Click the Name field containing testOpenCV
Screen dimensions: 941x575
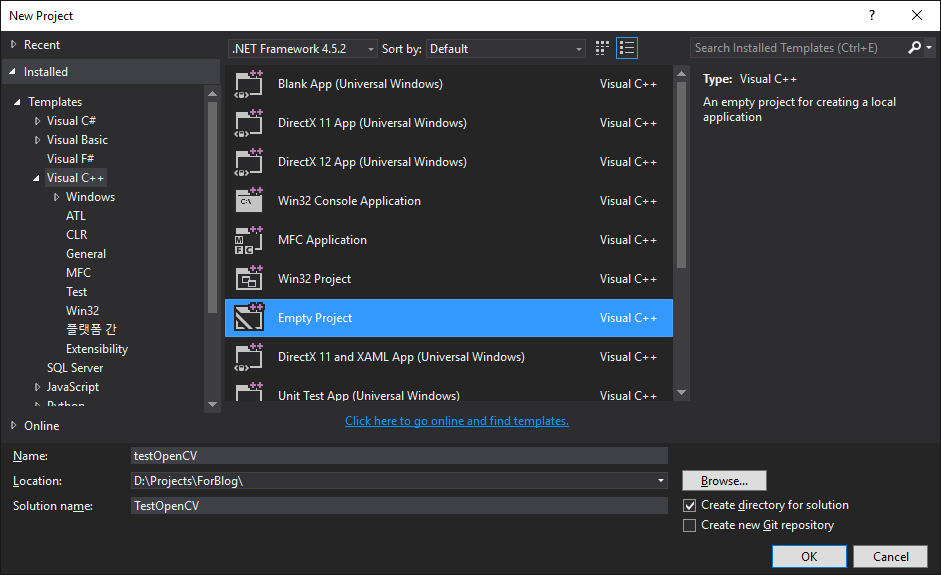pyautogui.click(x=399, y=456)
